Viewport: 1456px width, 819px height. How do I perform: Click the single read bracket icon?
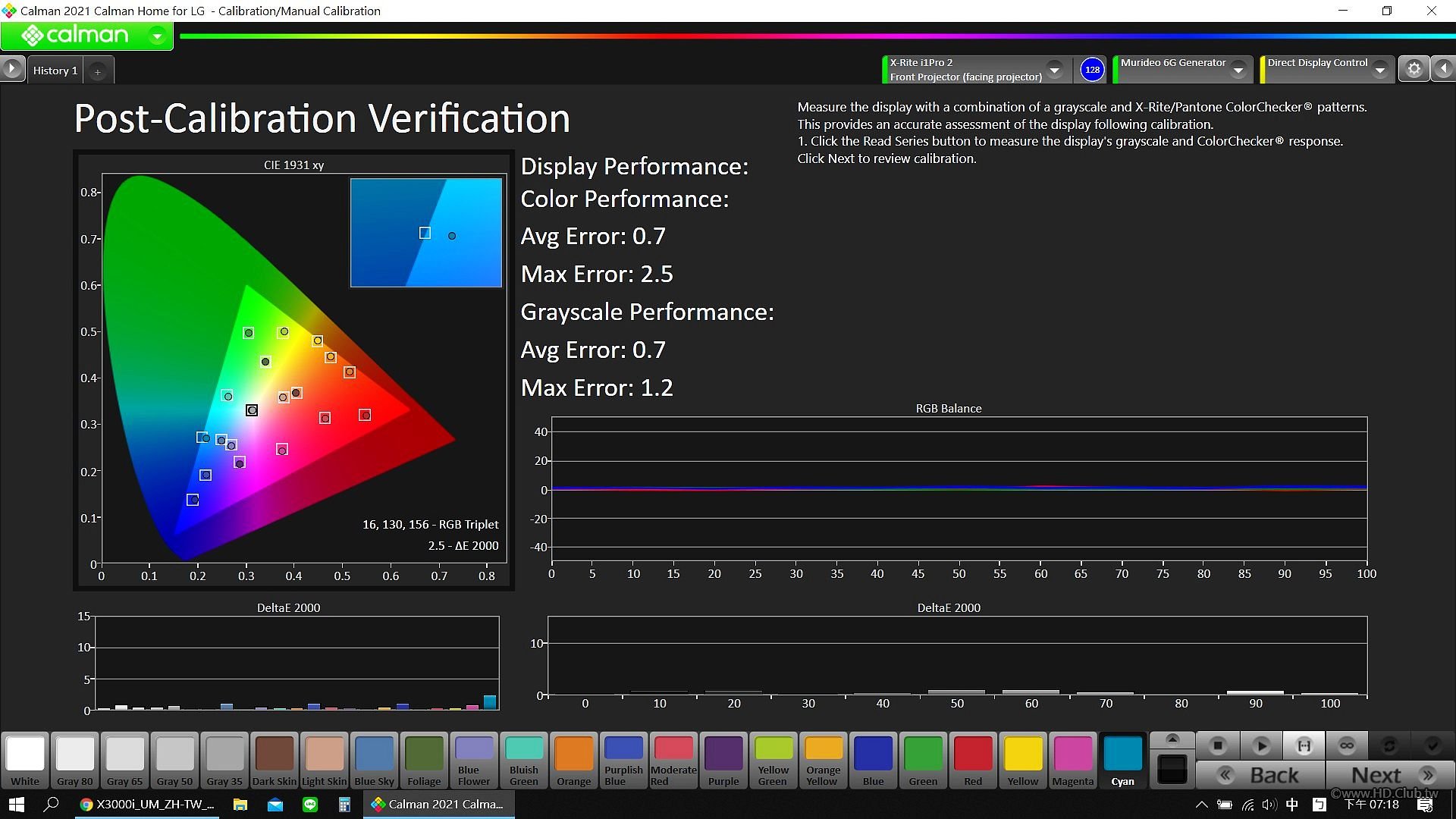point(1304,746)
